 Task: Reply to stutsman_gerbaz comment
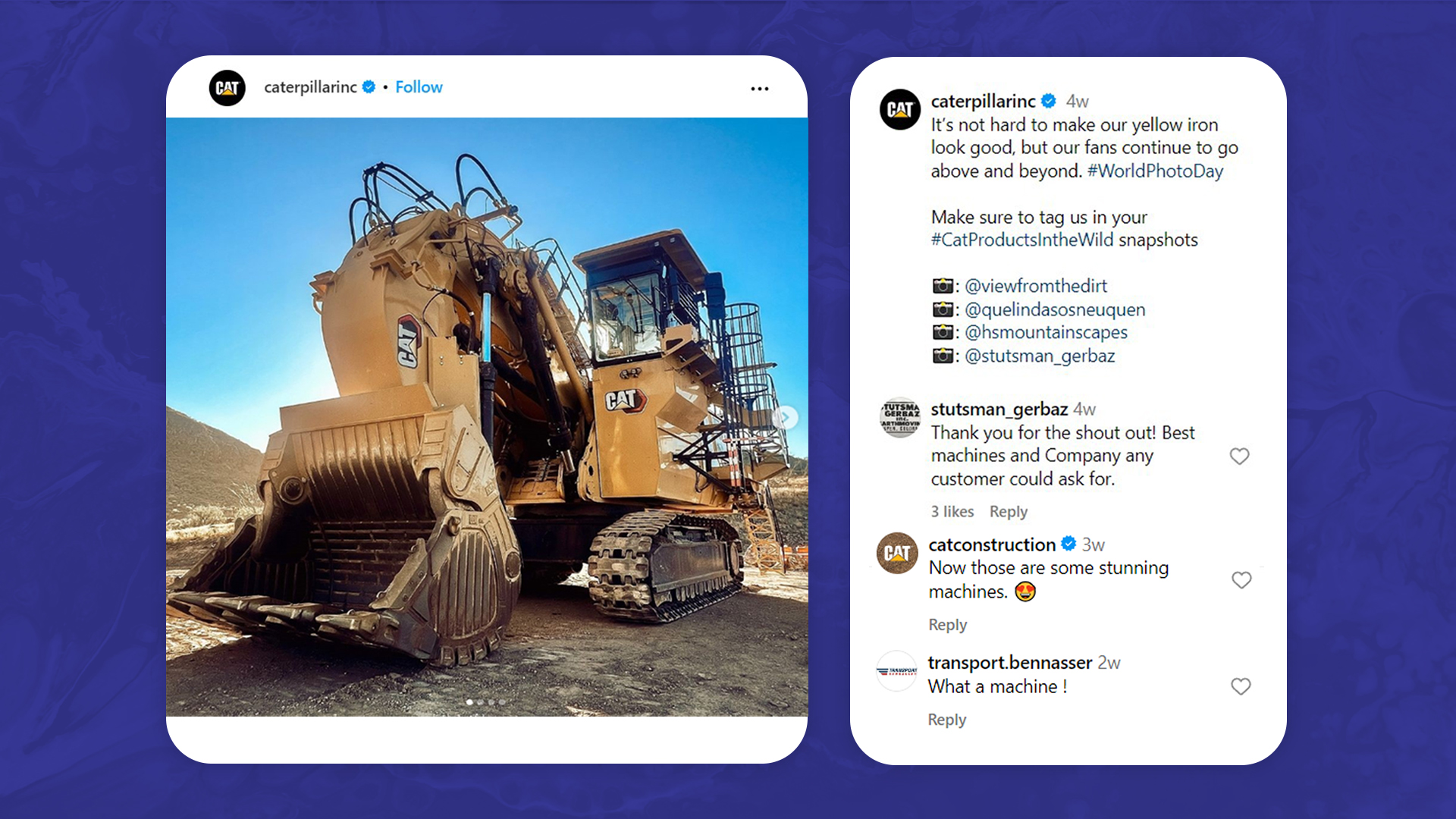coord(1009,512)
